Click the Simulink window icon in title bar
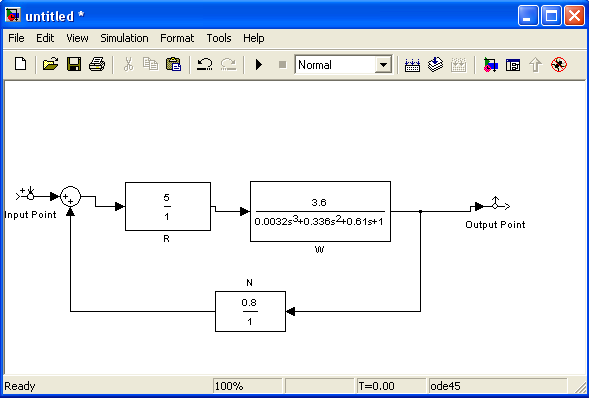 13,15
